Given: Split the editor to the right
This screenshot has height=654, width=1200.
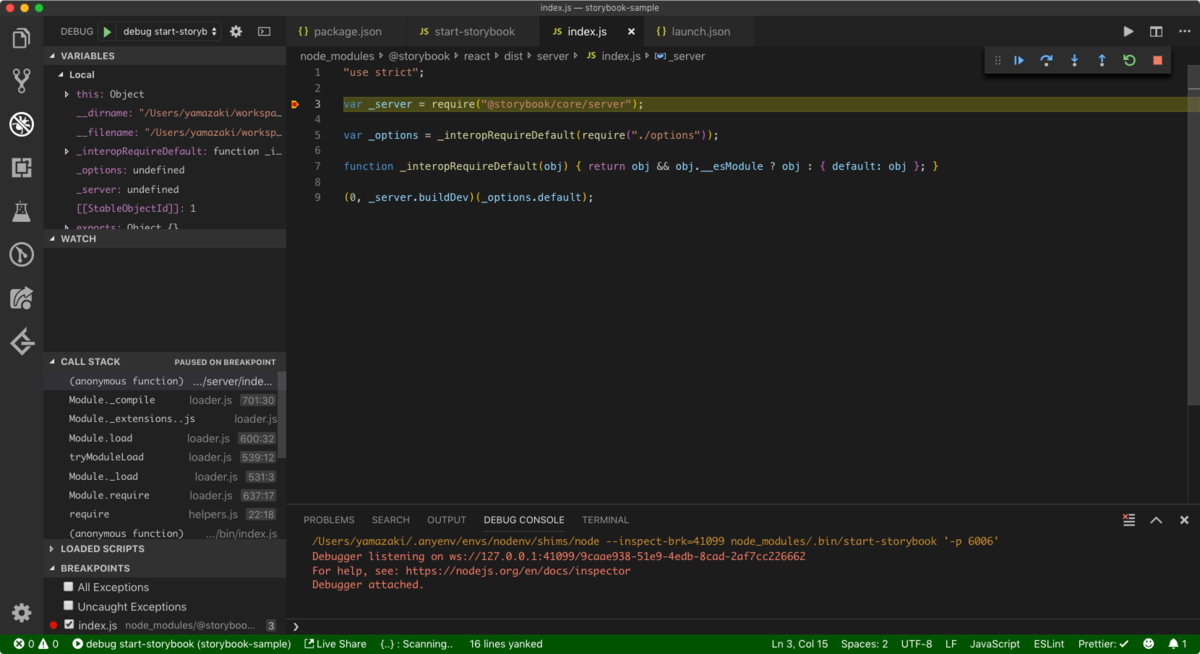Looking at the screenshot, I should click(1156, 32).
